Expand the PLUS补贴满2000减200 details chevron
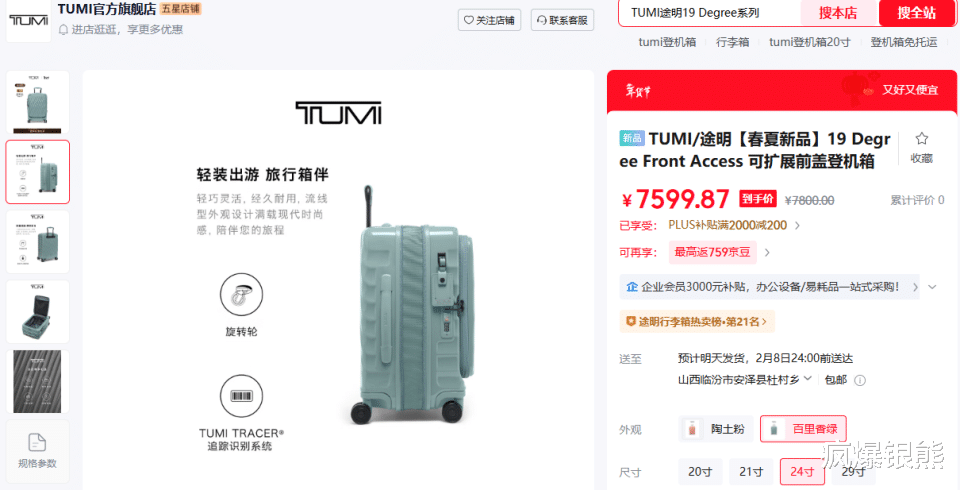This screenshot has width=960, height=490. [x=797, y=225]
